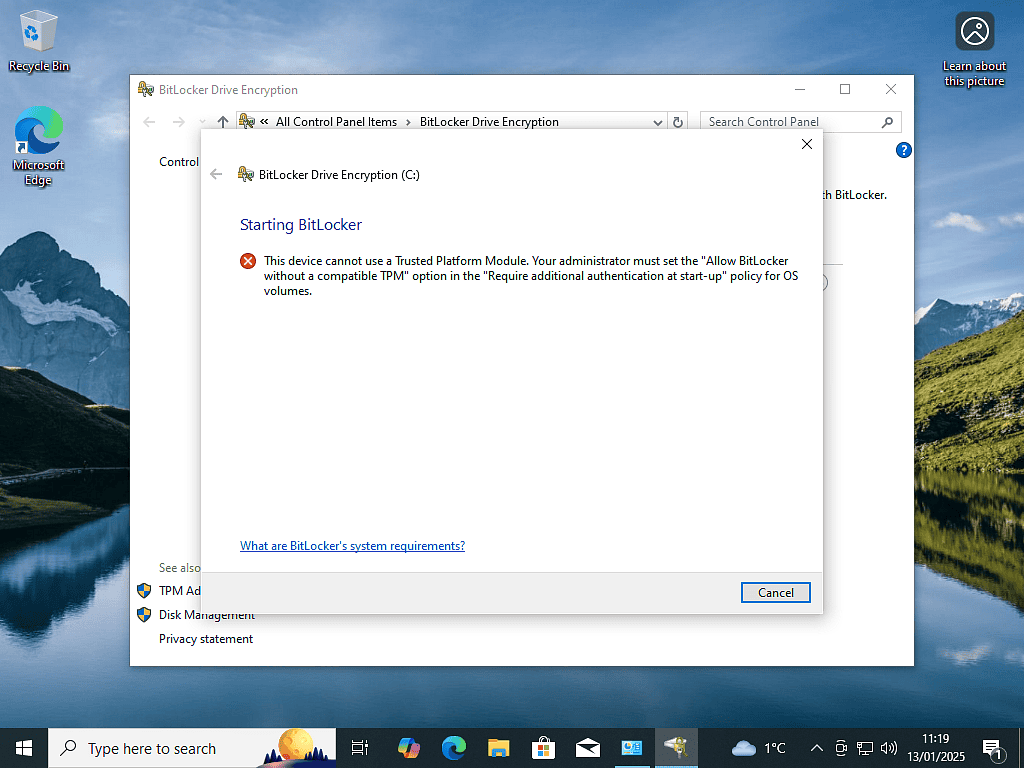Viewport: 1024px width, 768px height.
Task: Open File Explorer from the taskbar
Action: [499, 747]
